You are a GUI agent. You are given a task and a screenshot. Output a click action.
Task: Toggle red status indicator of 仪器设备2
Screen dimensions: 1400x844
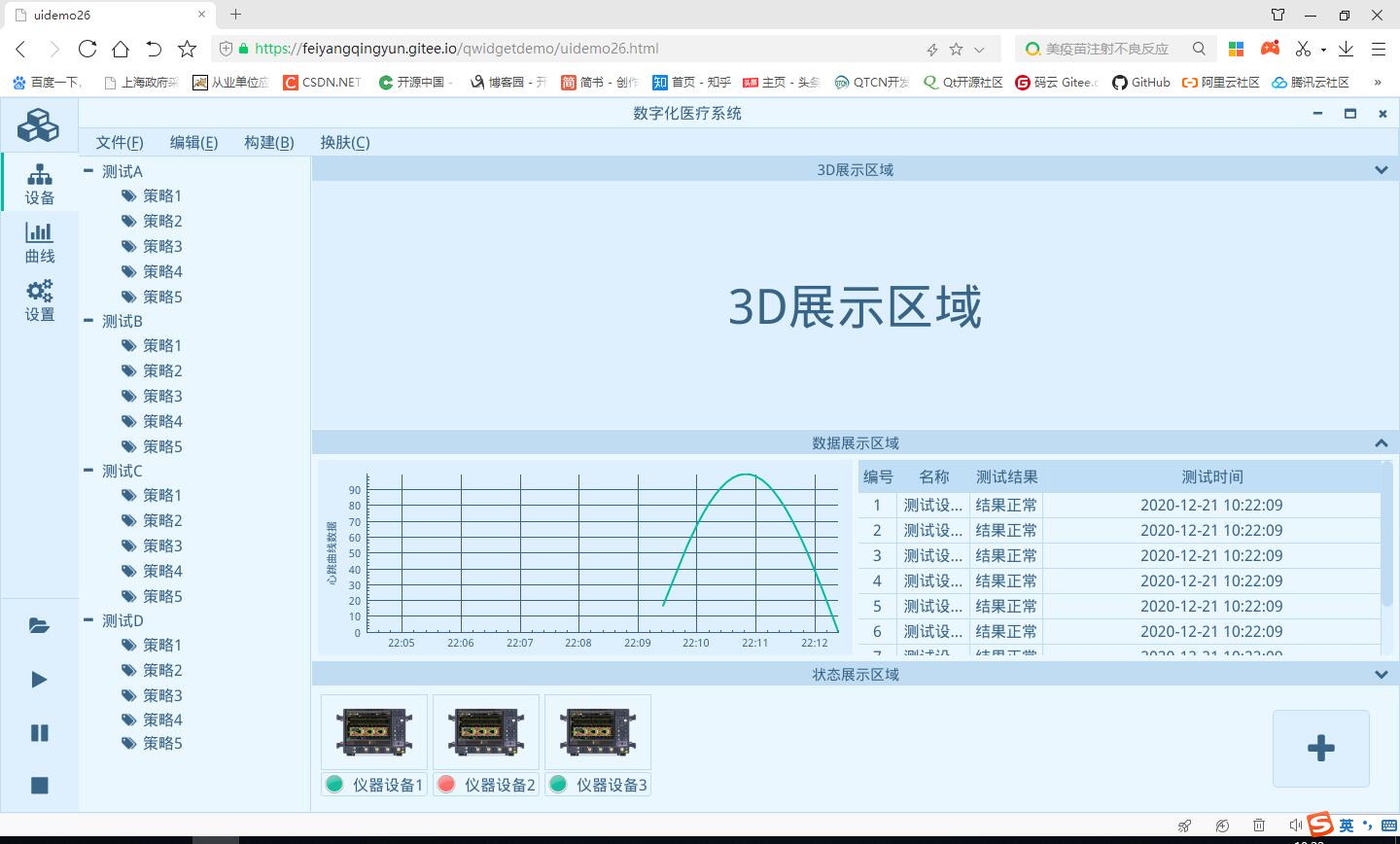pyautogui.click(x=447, y=785)
